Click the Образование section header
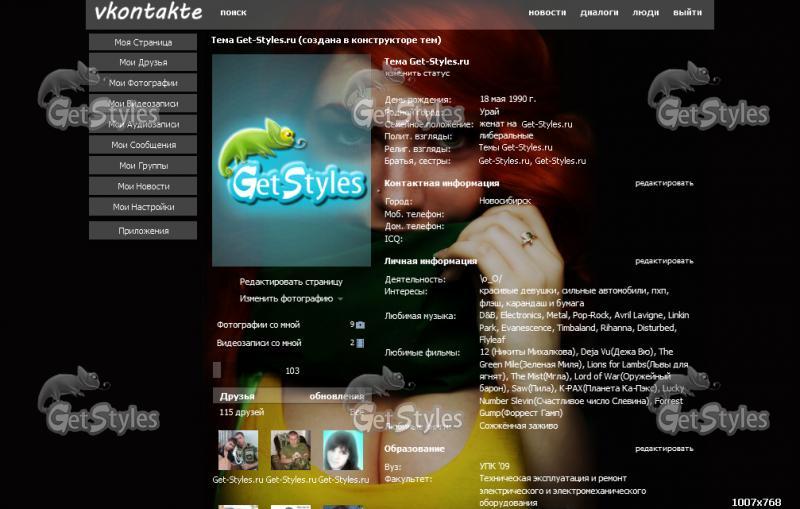The image size is (800, 509). (x=414, y=449)
